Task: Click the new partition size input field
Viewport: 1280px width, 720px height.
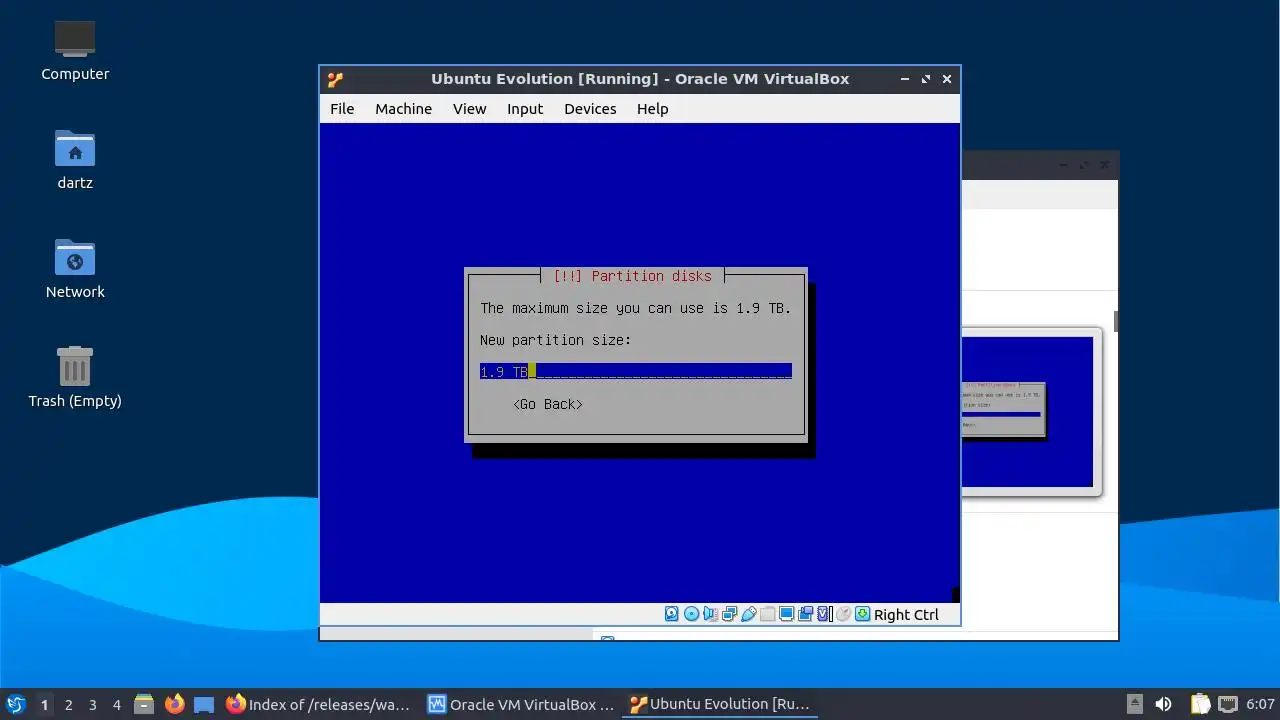Action: (636, 371)
